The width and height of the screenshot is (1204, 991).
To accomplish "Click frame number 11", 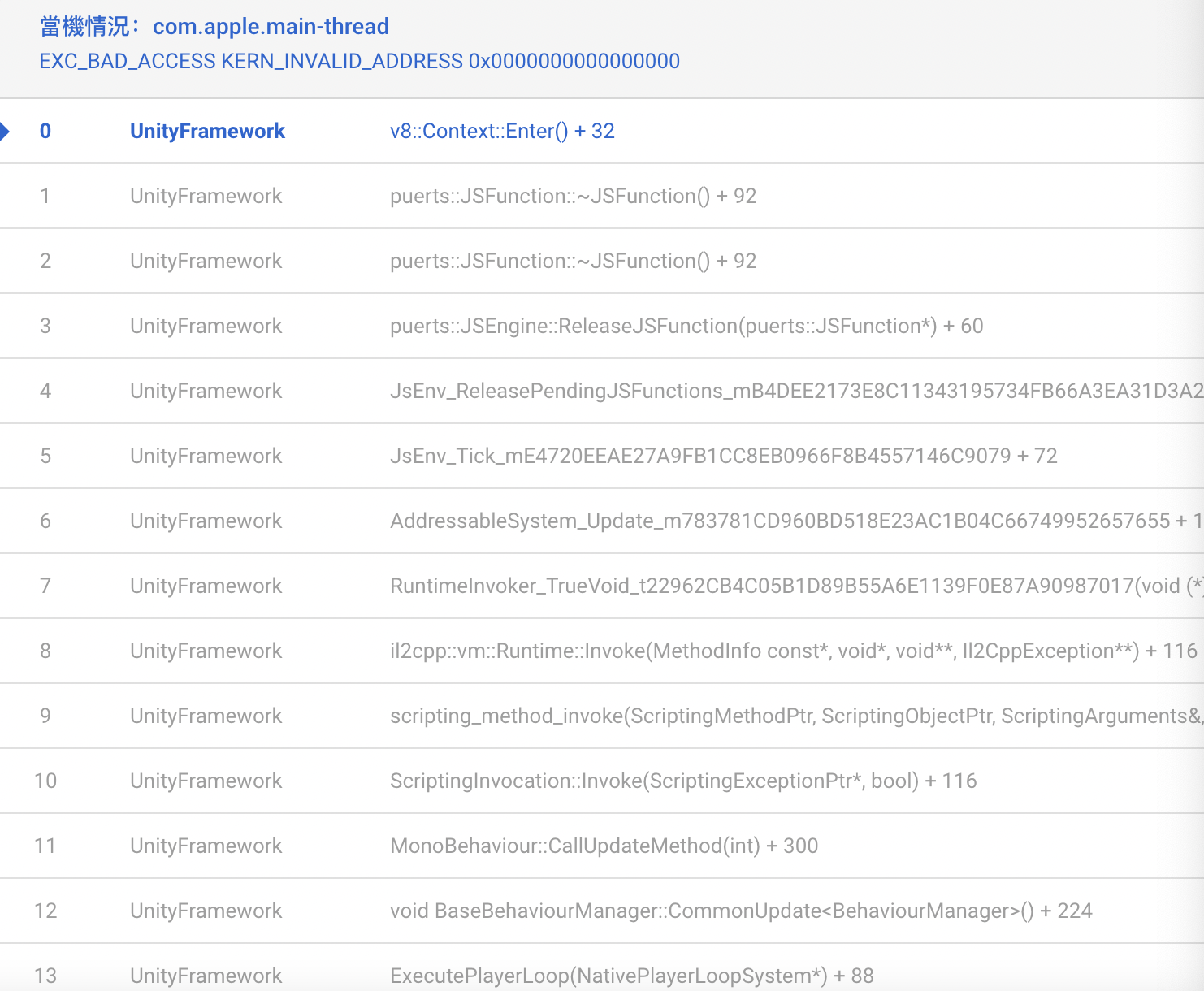I will tap(45, 846).
